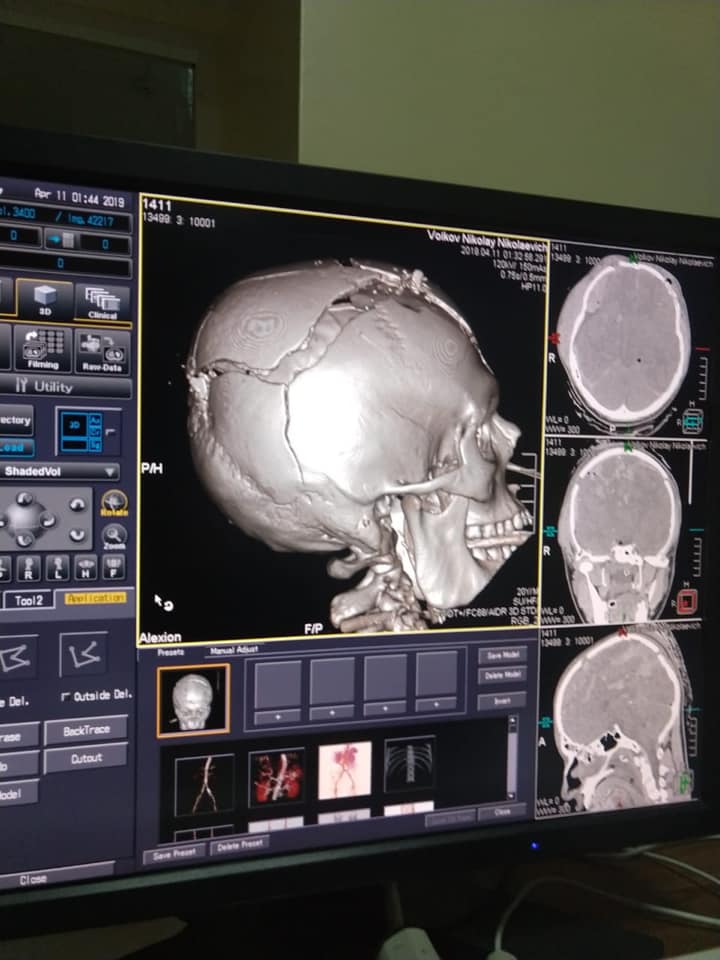Image resolution: width=720 pixels, height=960 pixels.
Task: Switch to the Manual Adjust tab
Action: (232, 652)
